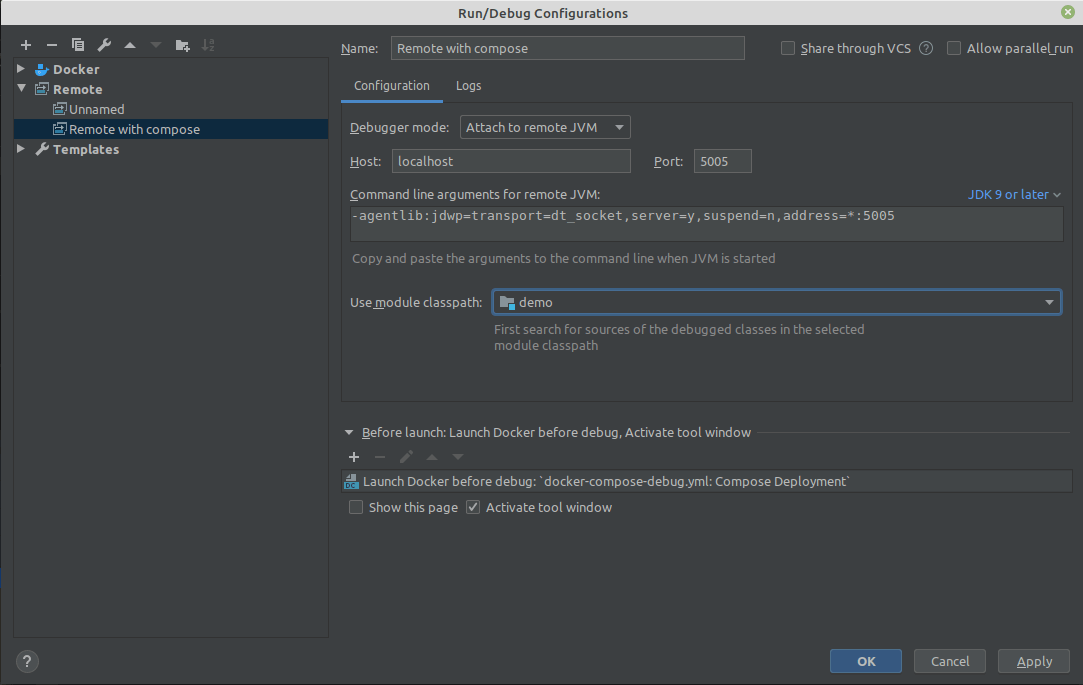Copy the selected configuration
The height and width of the screenshot is (685, 1083).
(x=77, y=45)
